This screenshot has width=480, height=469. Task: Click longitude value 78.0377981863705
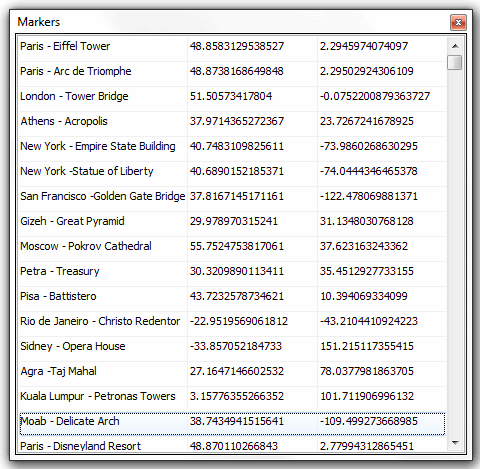pyautogui.click(x=367, y=371)
